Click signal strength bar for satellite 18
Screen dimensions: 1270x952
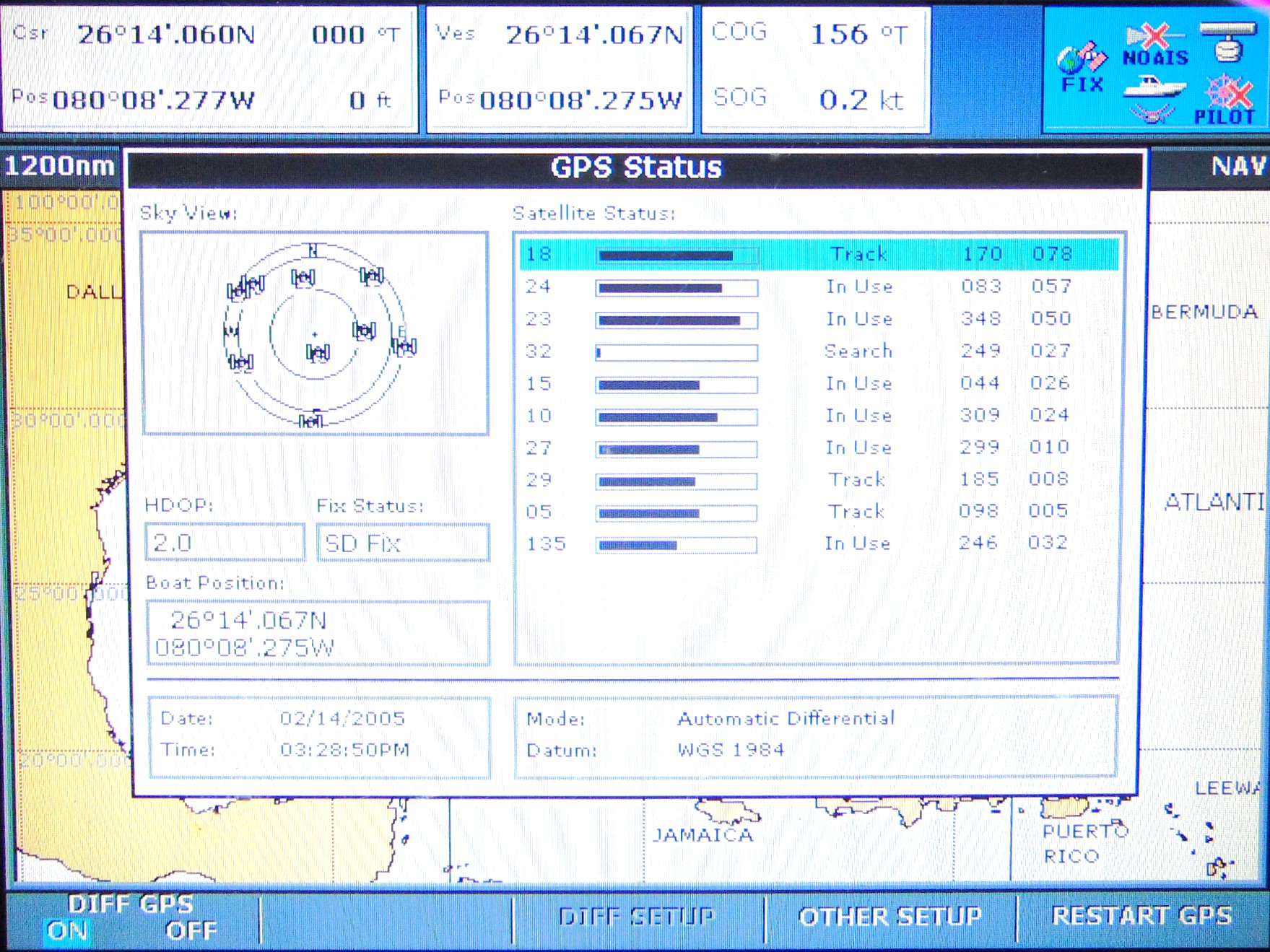[677, 256]
